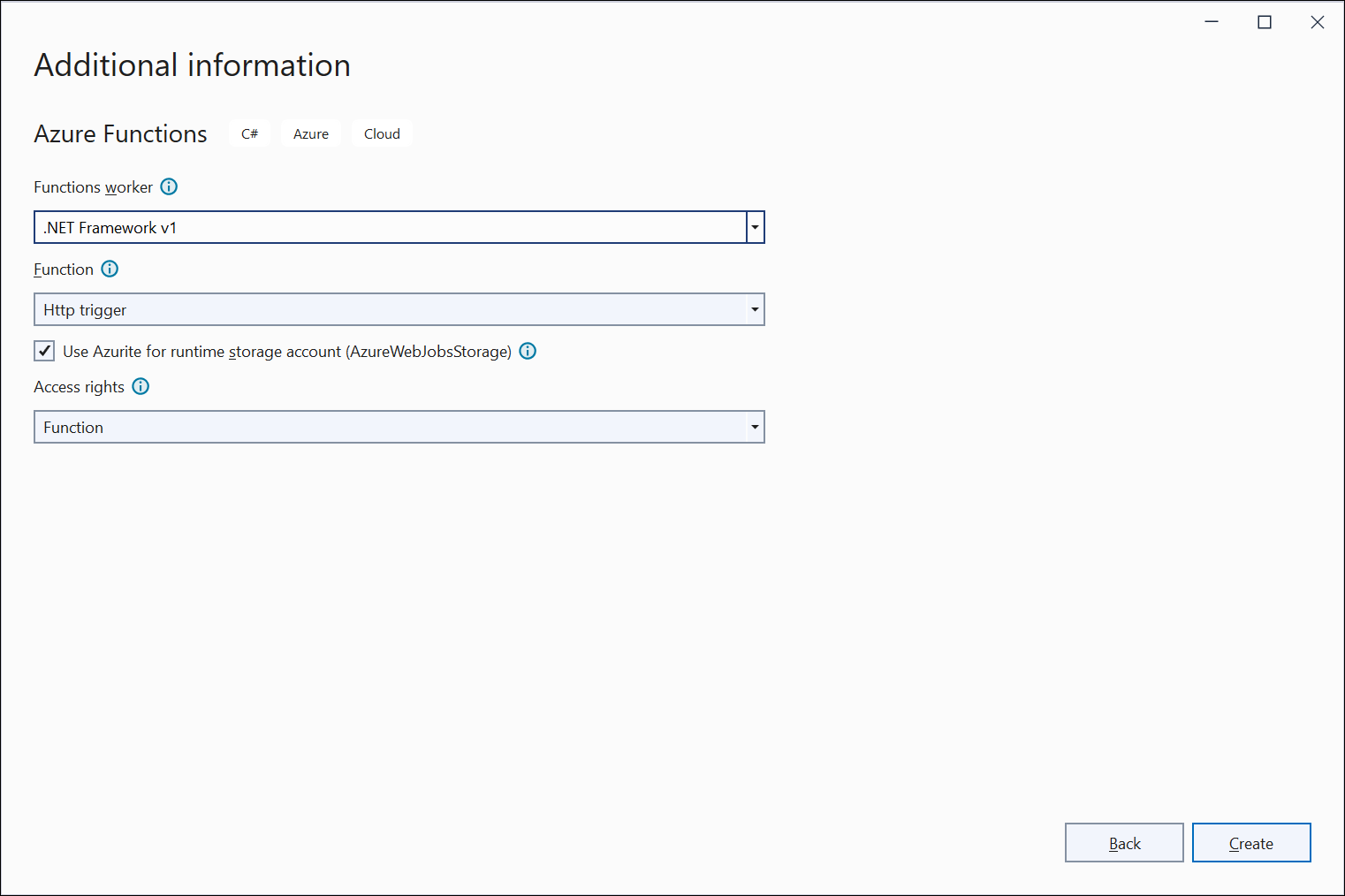The width and height of the screenshot is (1345, 896).
Task: Click the C# tag
Action: click(x=250, y=133)
